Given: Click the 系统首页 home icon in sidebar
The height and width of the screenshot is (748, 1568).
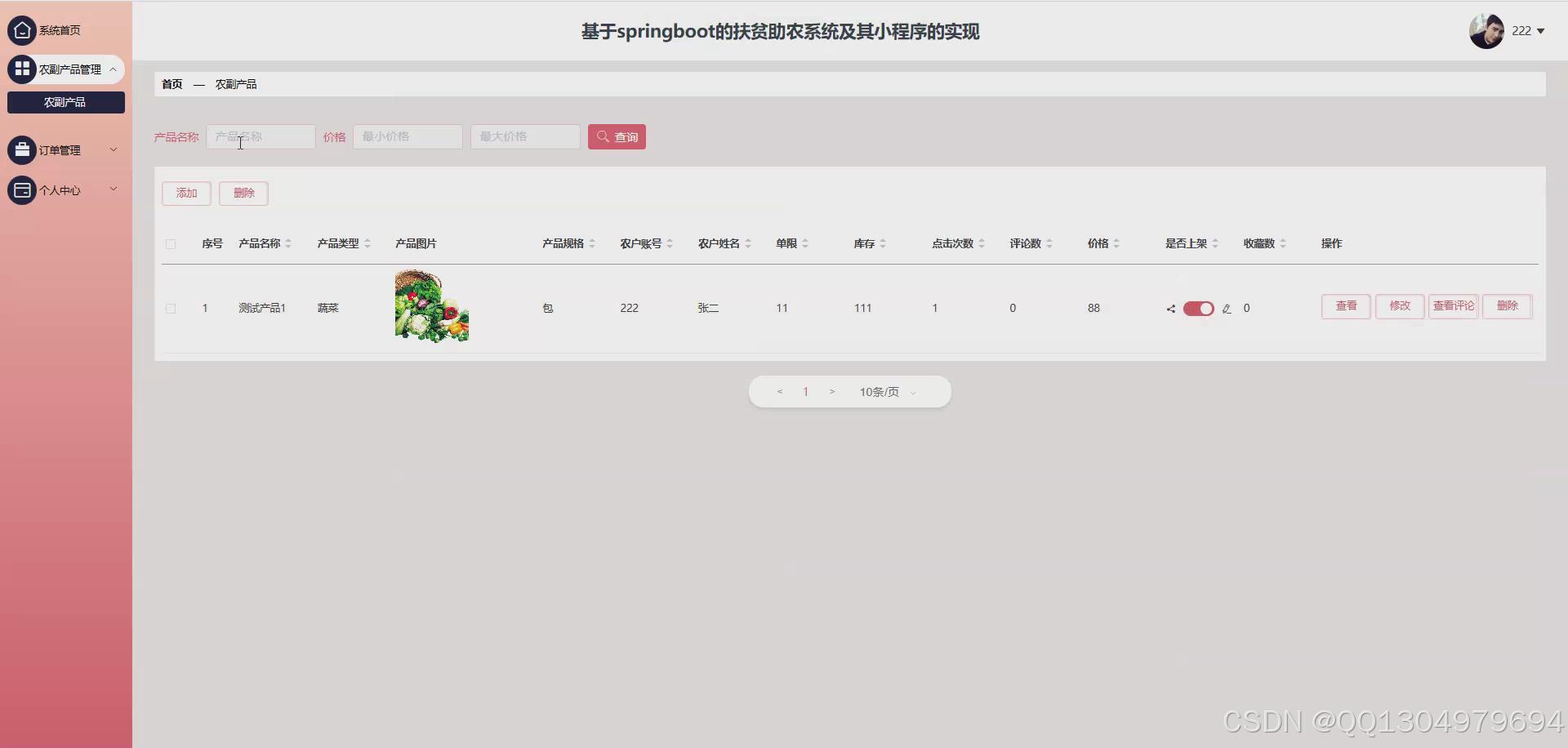Looking at the screenshot, I should click(x=22, y=30).
